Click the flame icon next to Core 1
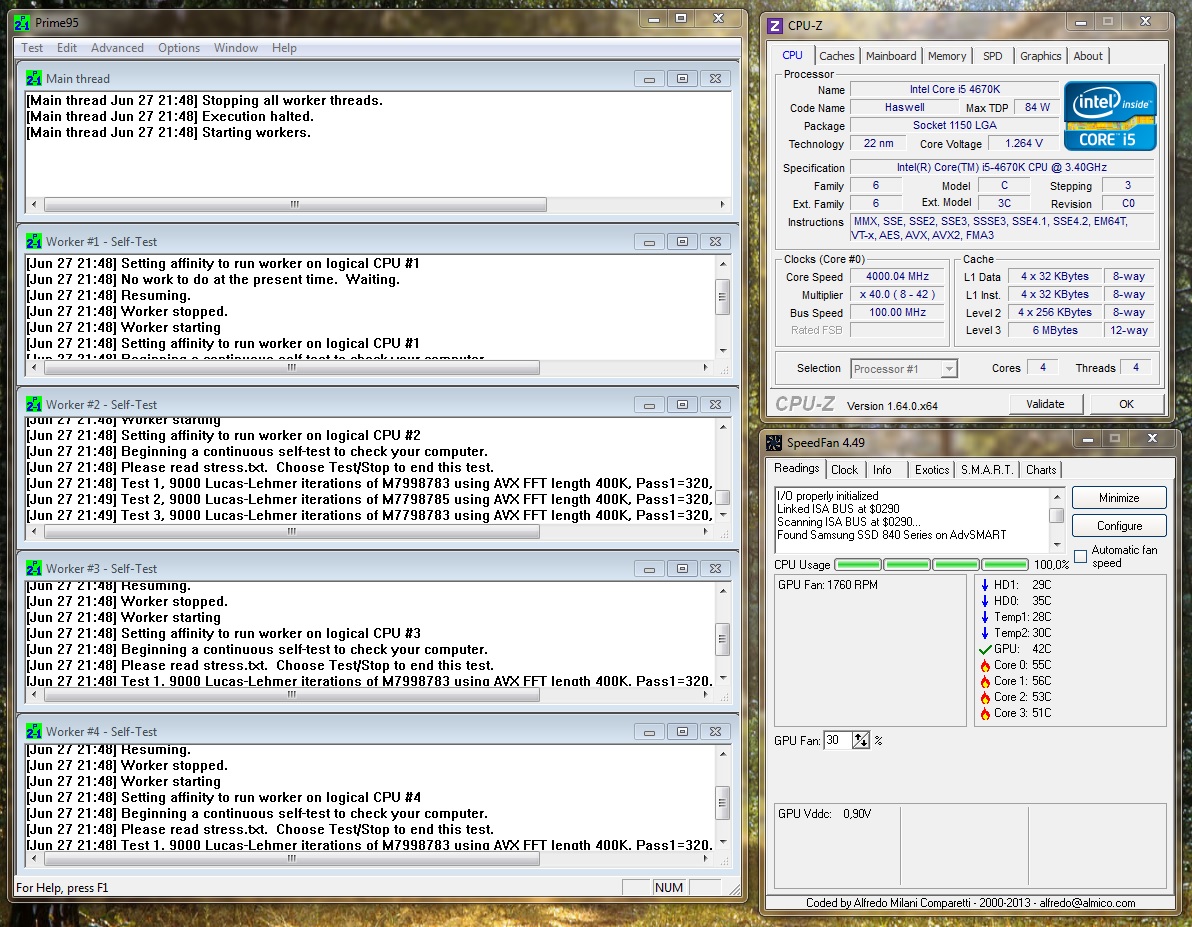 (985, 681)
